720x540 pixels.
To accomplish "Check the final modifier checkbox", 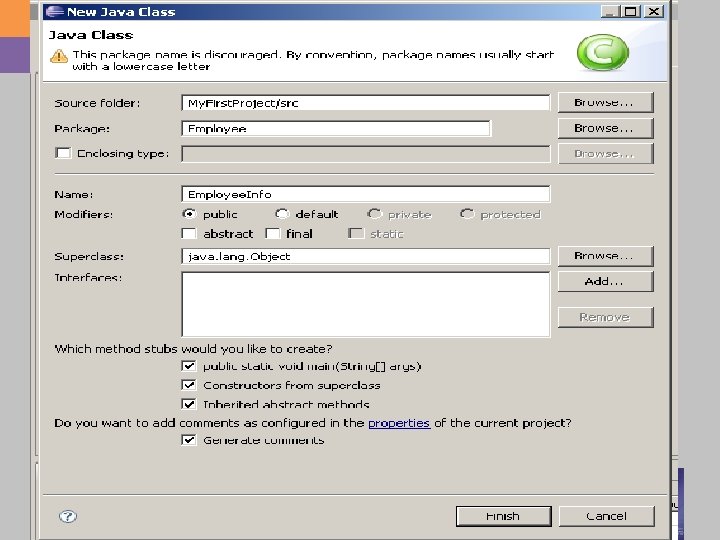I will pyautogui.click(x=273, y=234).
